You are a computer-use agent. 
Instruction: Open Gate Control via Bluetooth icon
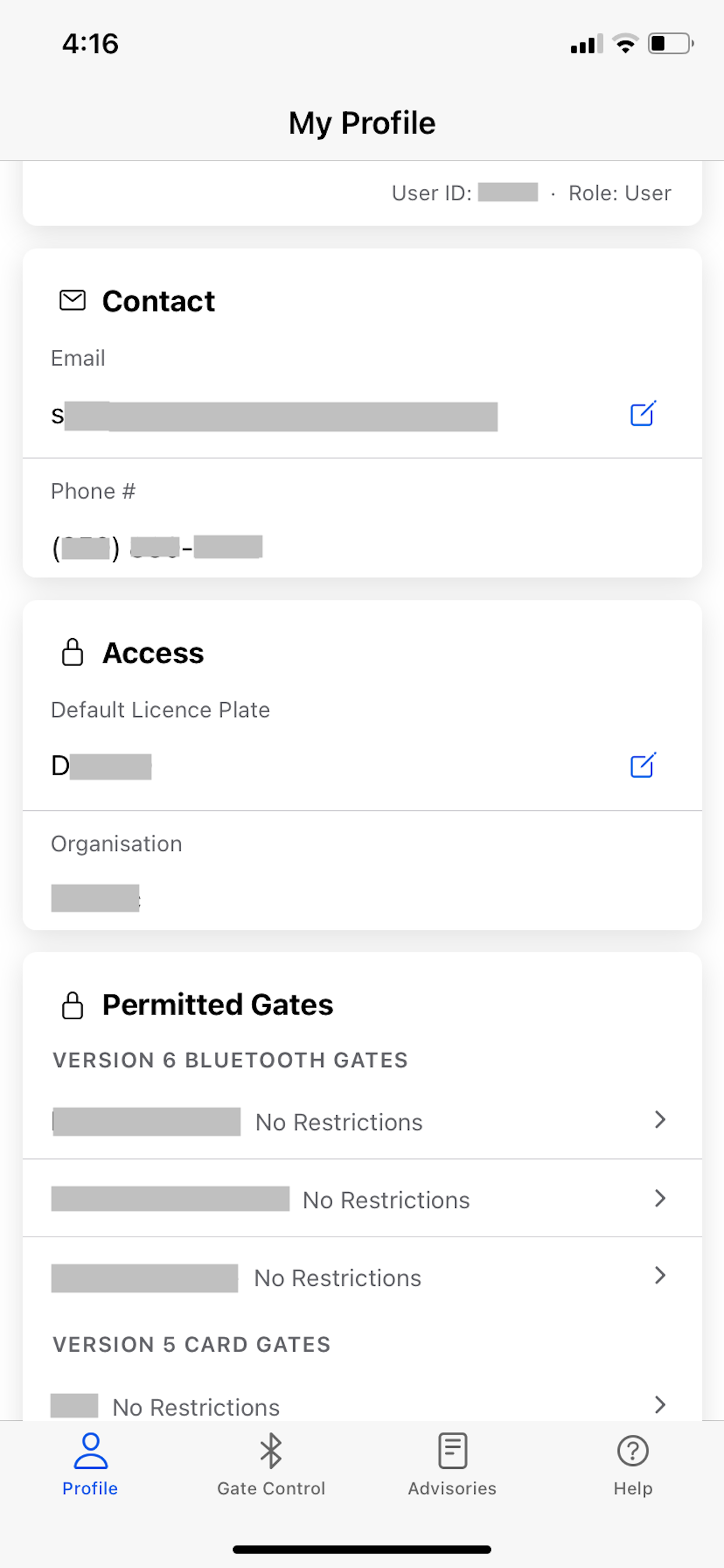270,1451
